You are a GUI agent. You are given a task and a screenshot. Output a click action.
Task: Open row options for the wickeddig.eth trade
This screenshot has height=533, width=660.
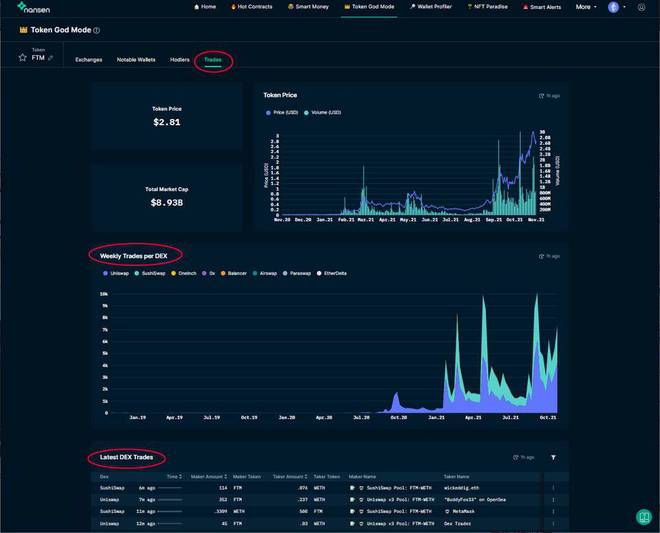tap(553, 488)
